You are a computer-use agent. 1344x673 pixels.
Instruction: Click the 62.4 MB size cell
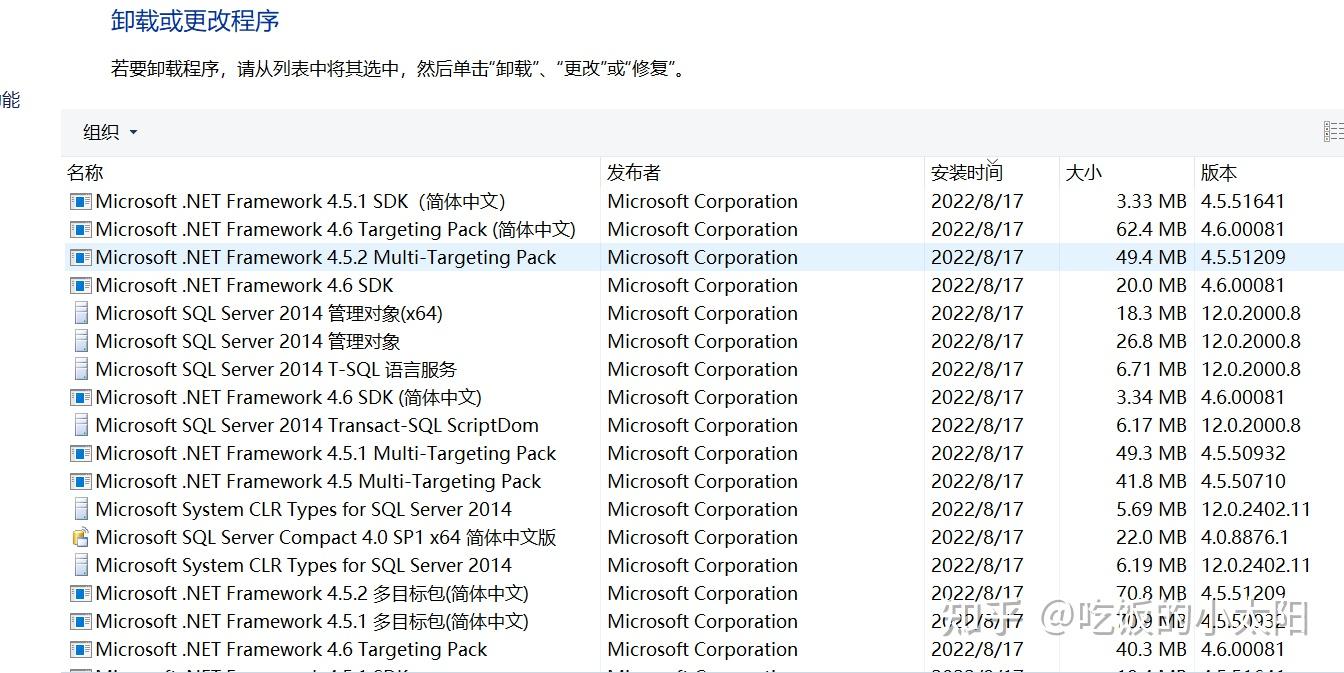(x=1151, y=229)
